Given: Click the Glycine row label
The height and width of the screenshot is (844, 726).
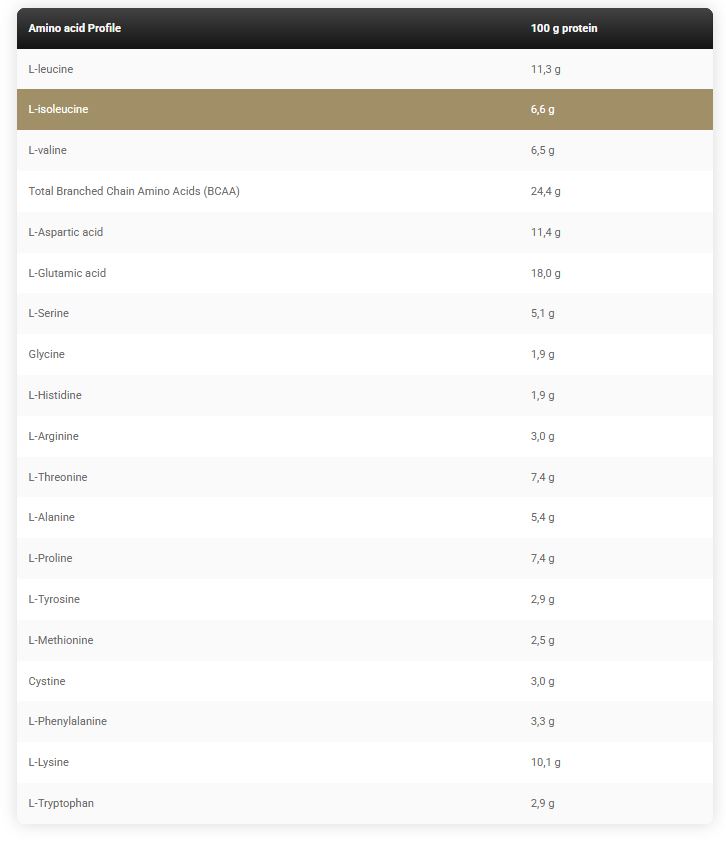Looking at the screenshot, I should point(46,354).
